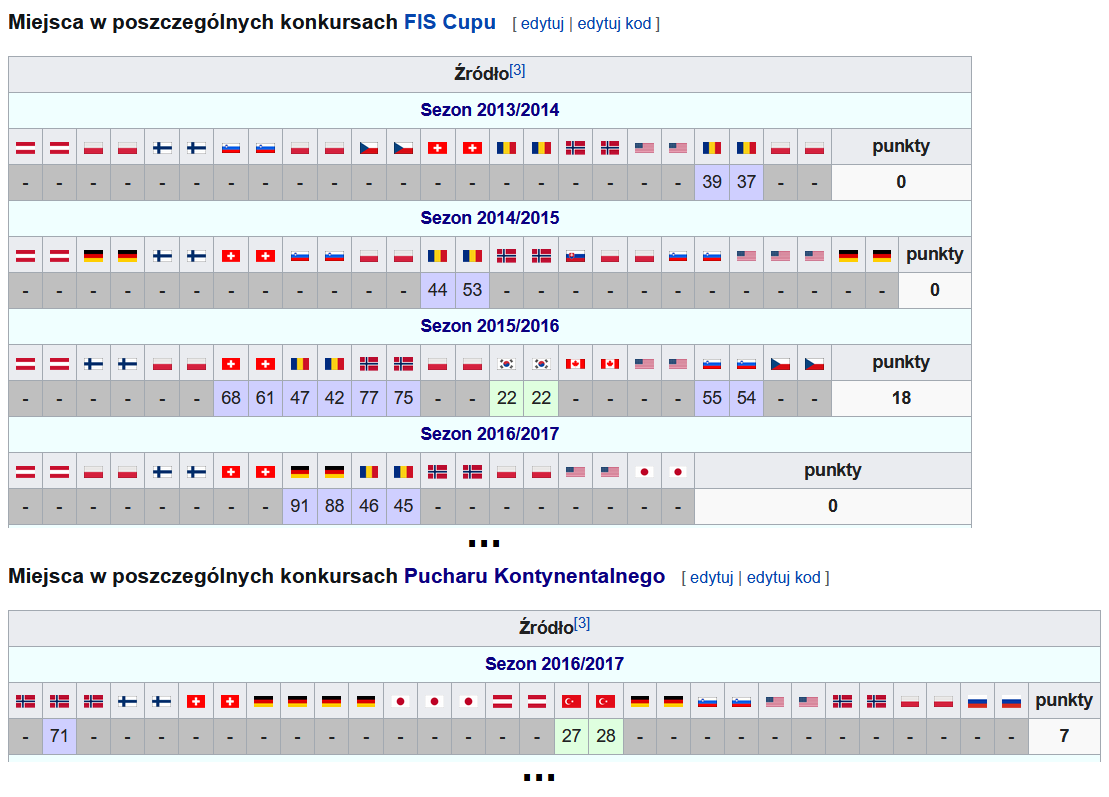This screenshot has width=1109, height=797.
Task: Select result cell 55 in Sezon 2015/2016
Action: click(712, 398)
